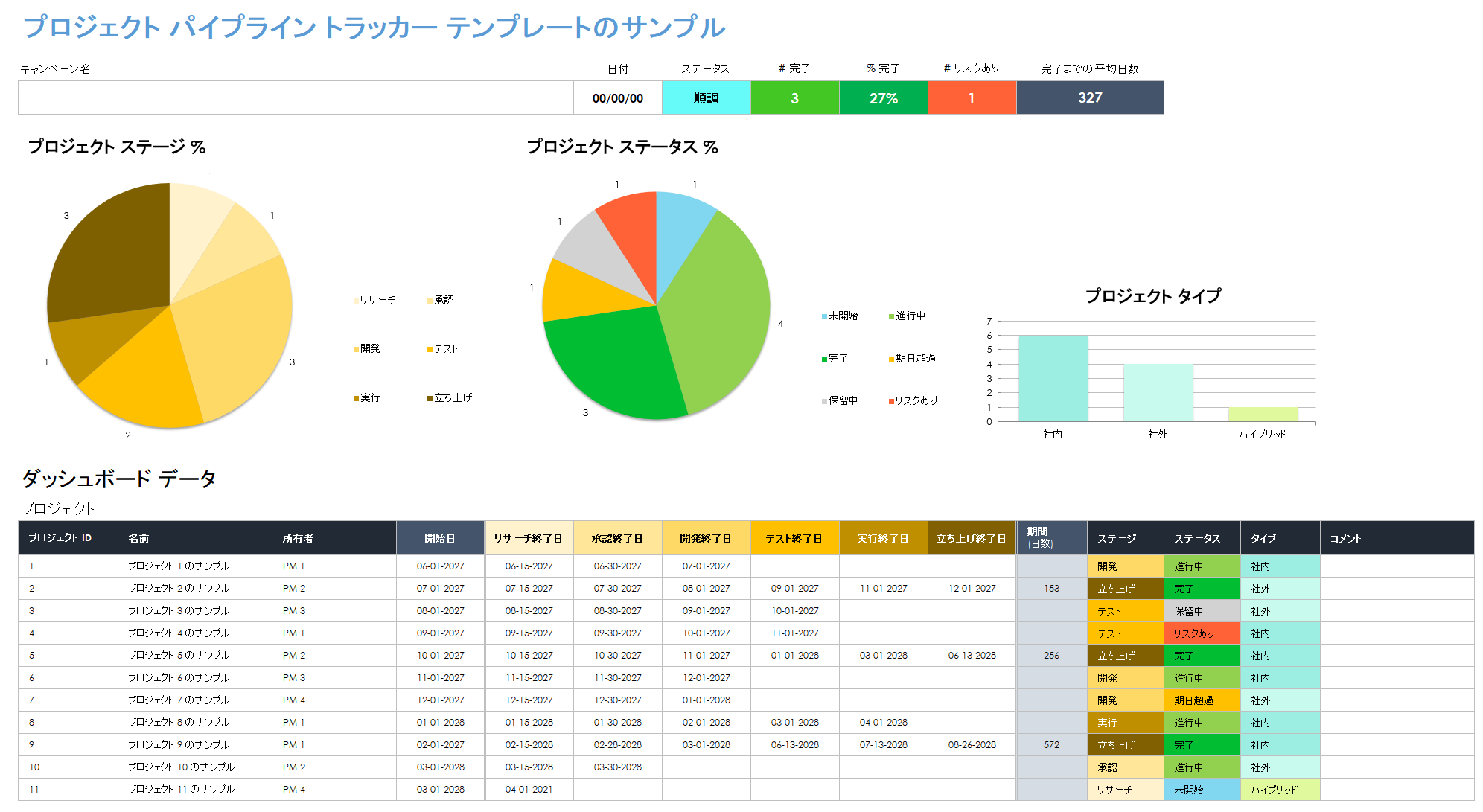Click the ダッシュボード データ heading

pos(119,478)
